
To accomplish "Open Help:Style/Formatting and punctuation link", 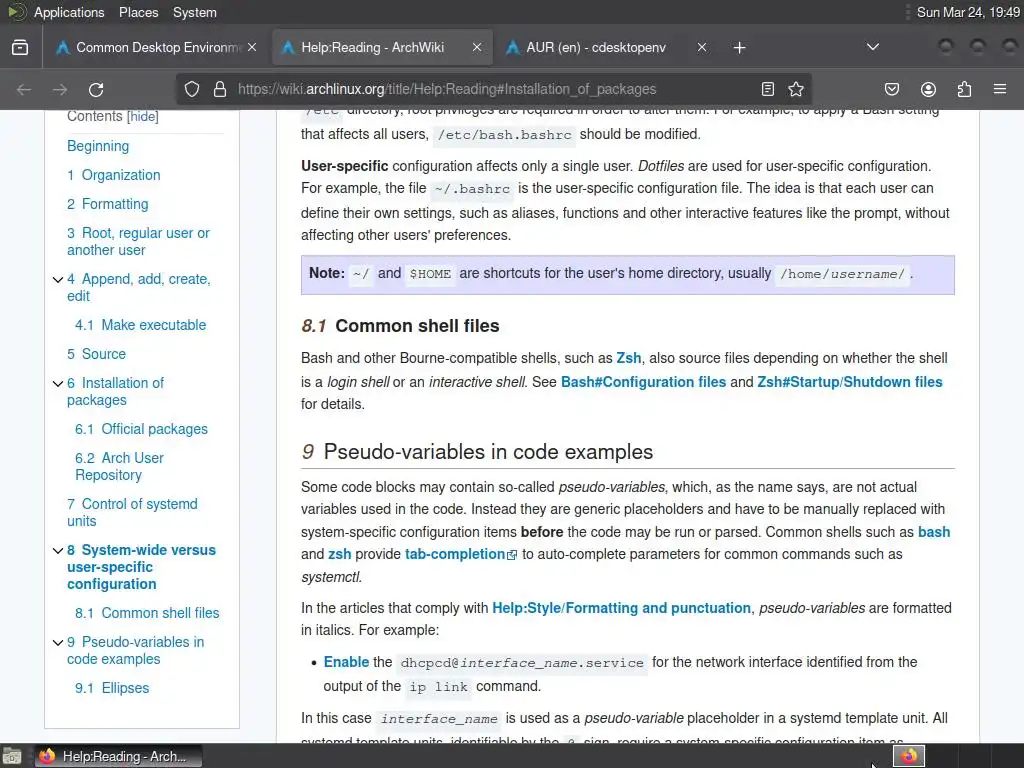I will coord(621,608).
